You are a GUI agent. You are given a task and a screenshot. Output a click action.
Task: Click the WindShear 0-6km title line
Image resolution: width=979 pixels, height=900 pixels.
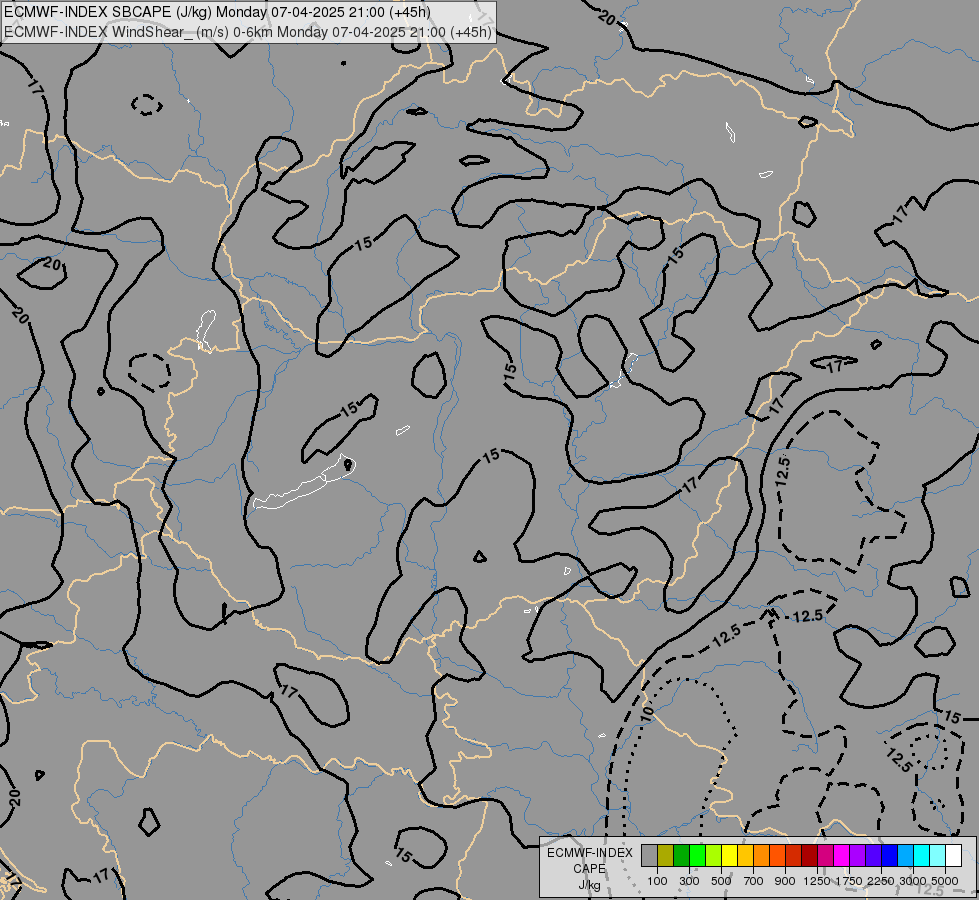[x=248, y=32]
